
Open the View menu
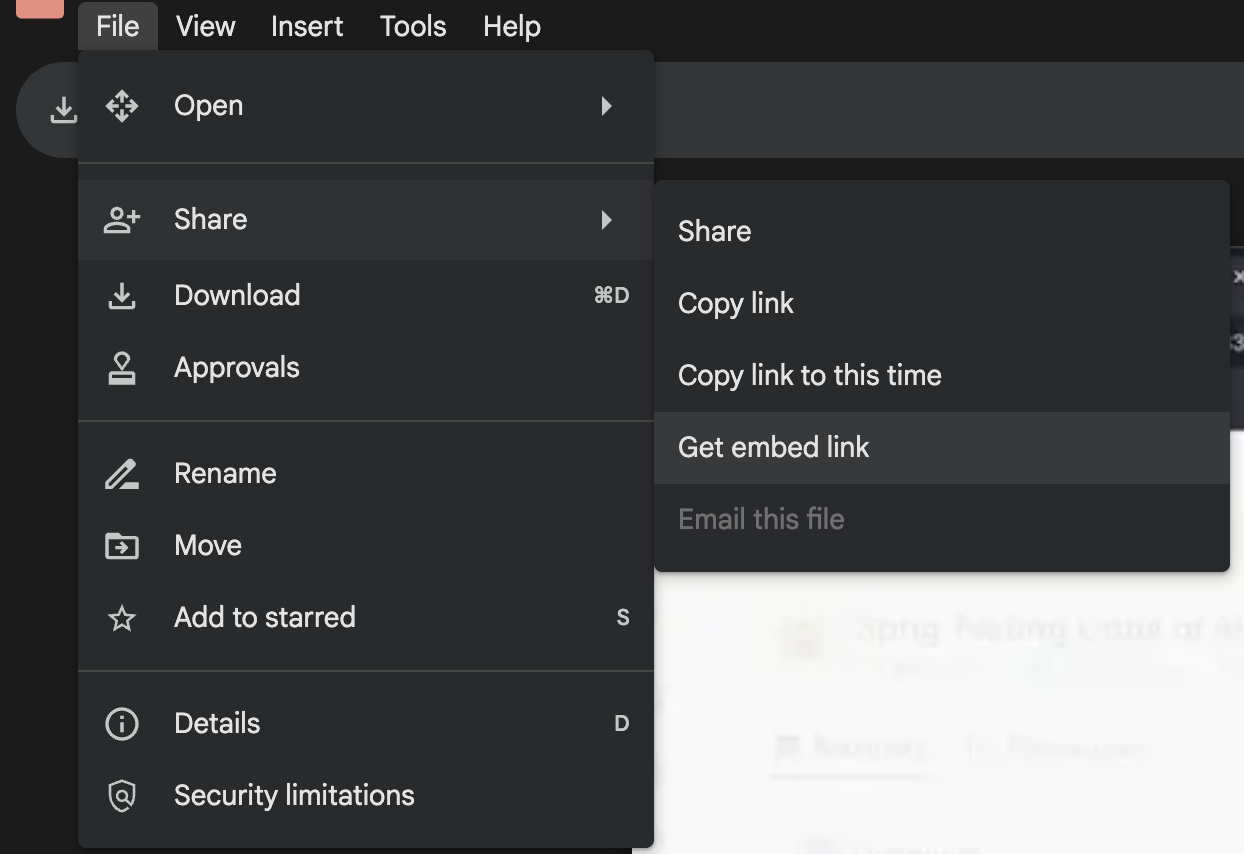click(205, 26)
